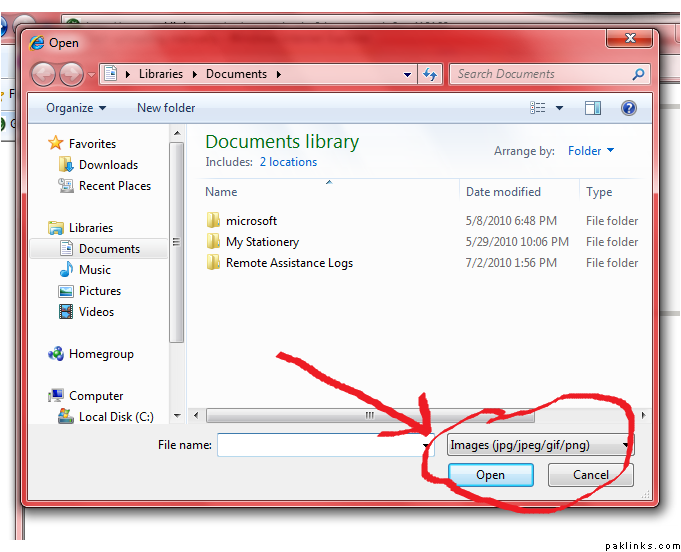Expand the Arrange by Folder dropdown
681x552 pixels.
coord(591,151)
